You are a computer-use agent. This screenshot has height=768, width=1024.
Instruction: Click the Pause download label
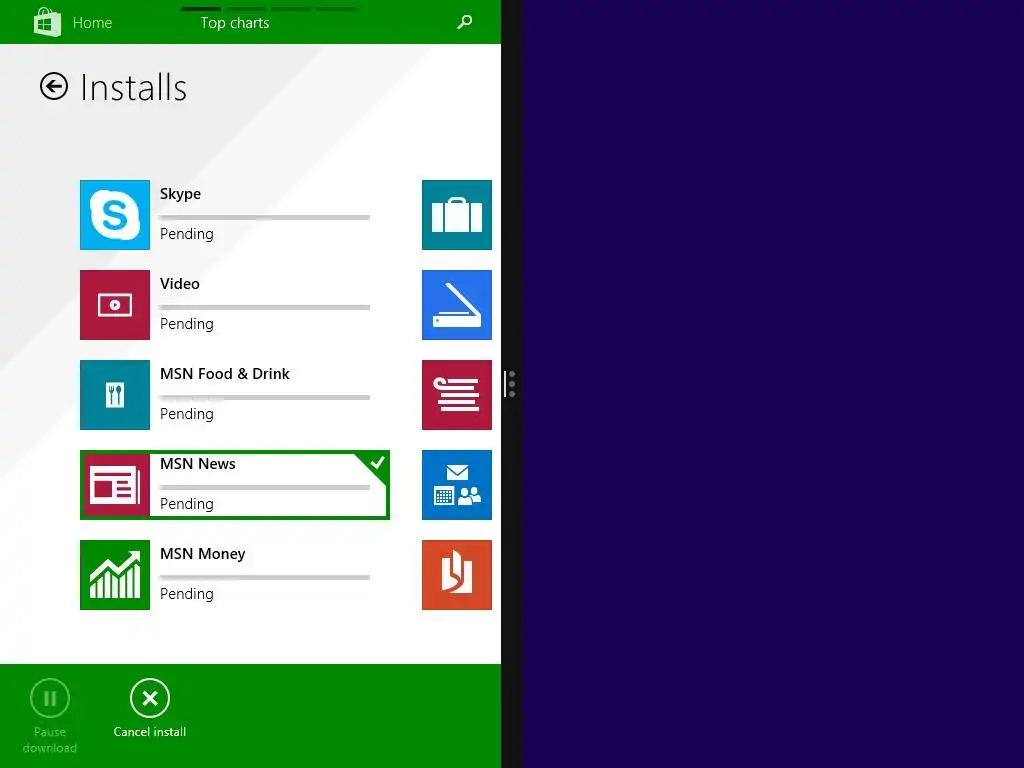(50, 740)
